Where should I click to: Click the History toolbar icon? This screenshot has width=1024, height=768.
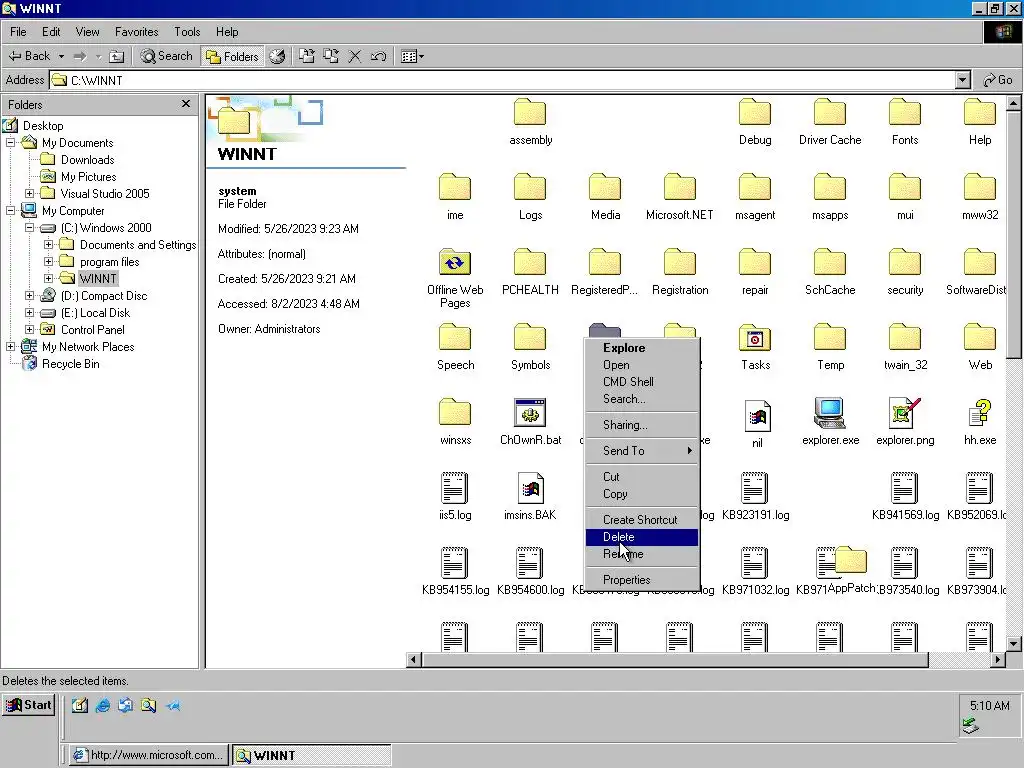tap(277, 56)
